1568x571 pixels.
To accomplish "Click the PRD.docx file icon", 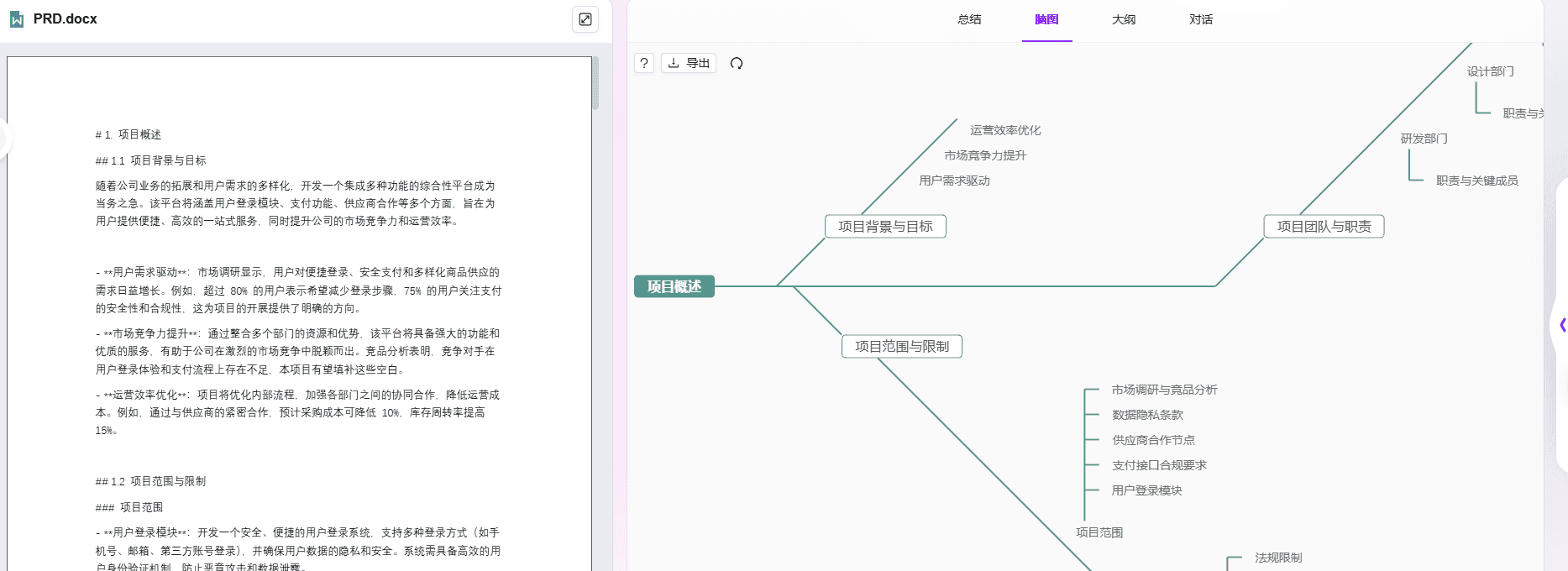I will click(x=17, y=19).
